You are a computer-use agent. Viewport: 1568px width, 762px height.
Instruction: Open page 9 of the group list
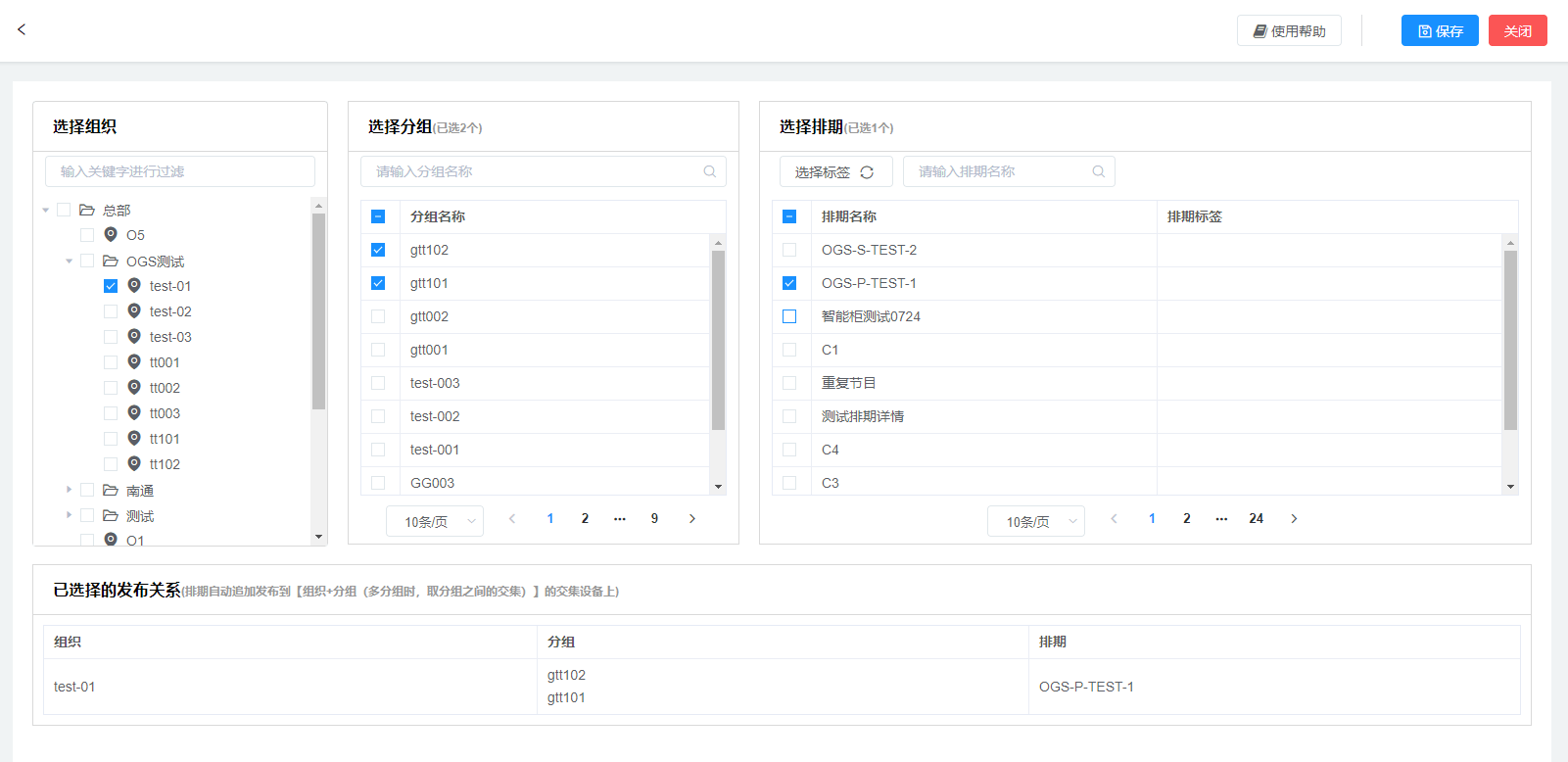pos(654,518)
